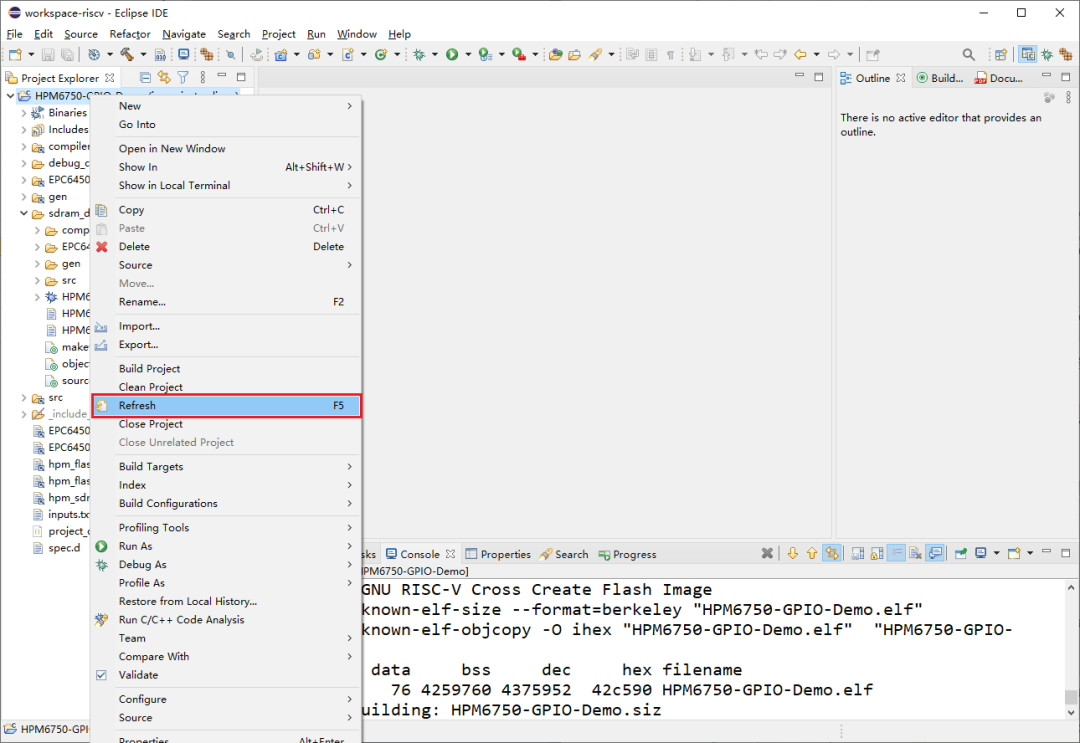
Task: Toggle Link with Editor in Project Explorer
Action: 164,77
